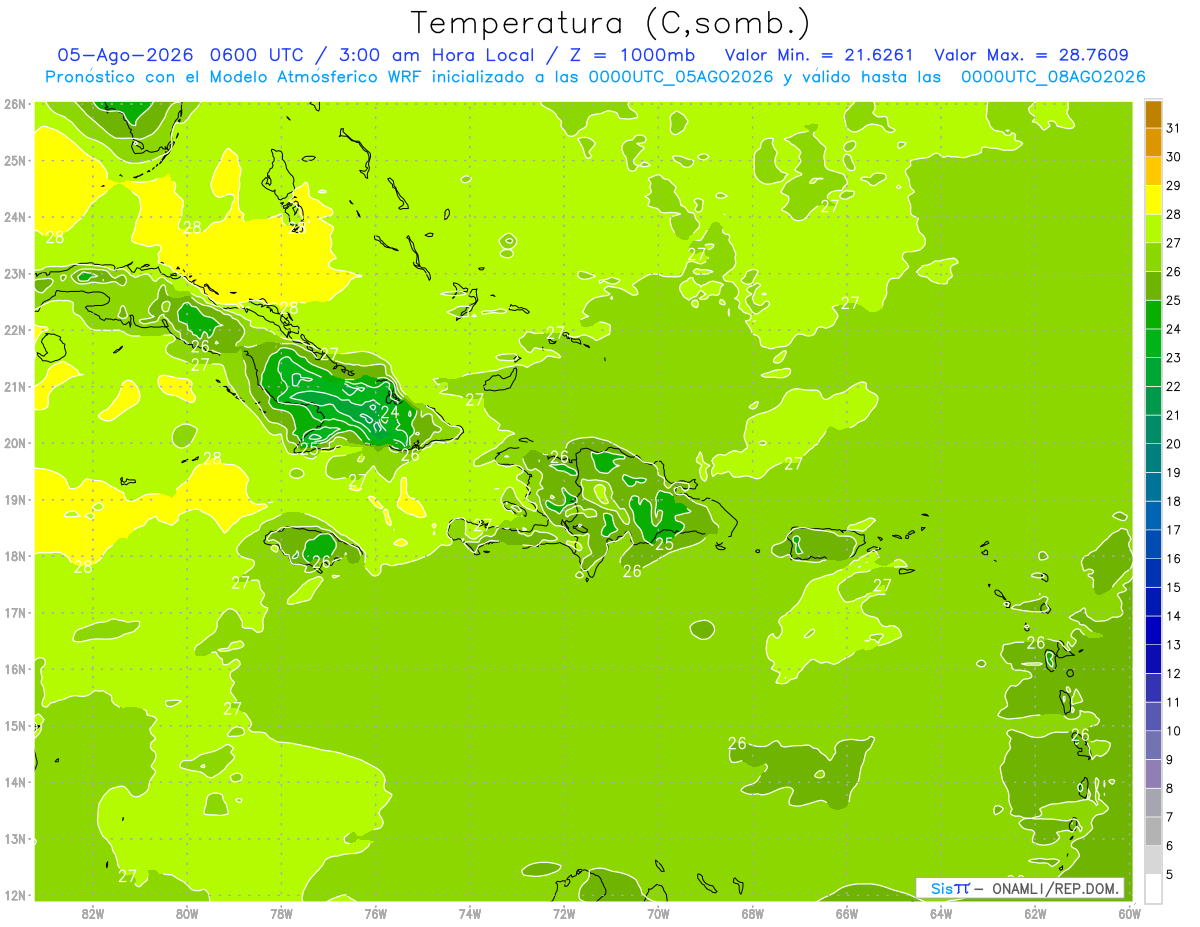Click the '74W' longitude label

pyautogui.click(x=470, y=913)
